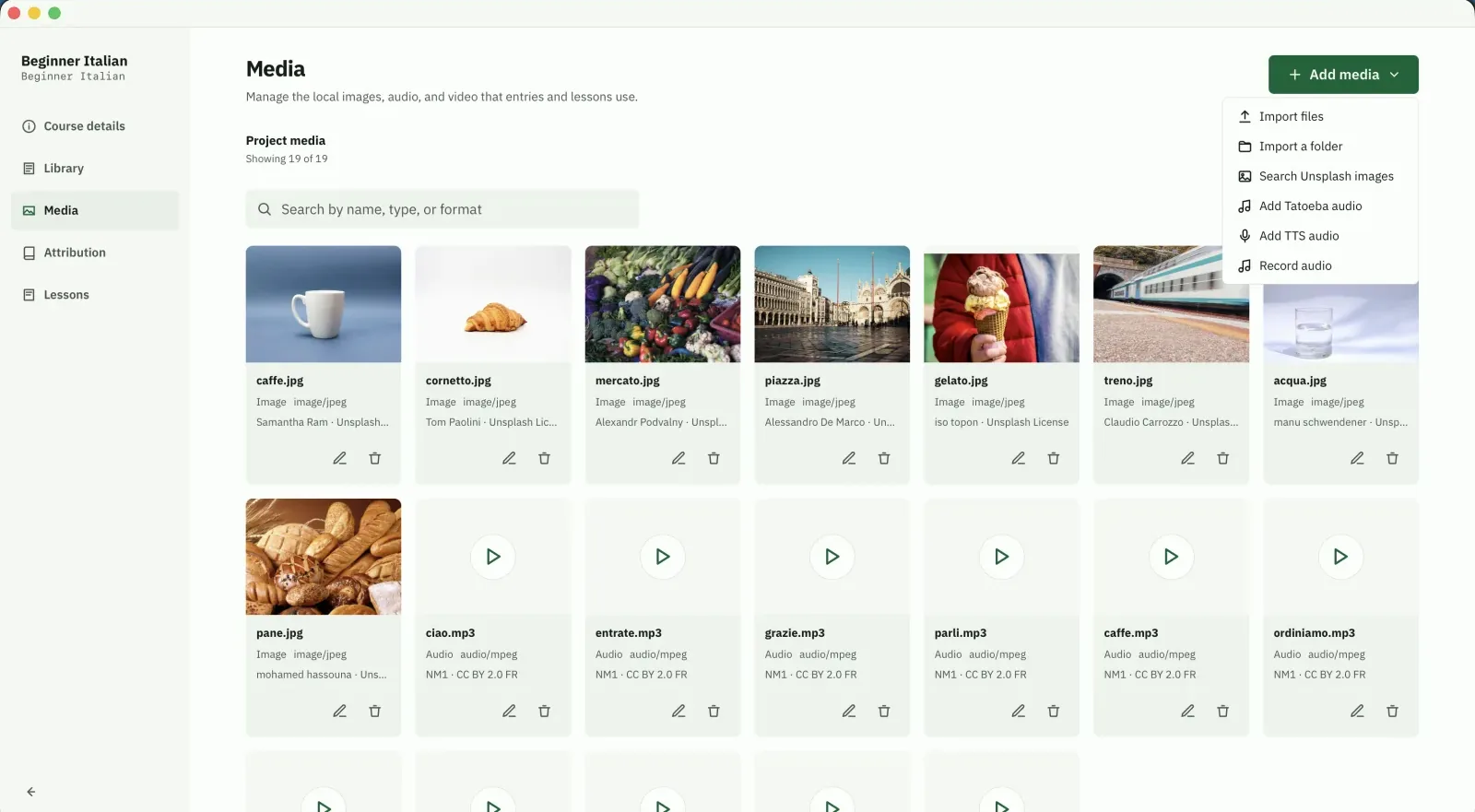Delete the piazza.jpg media item

(883, 458)
